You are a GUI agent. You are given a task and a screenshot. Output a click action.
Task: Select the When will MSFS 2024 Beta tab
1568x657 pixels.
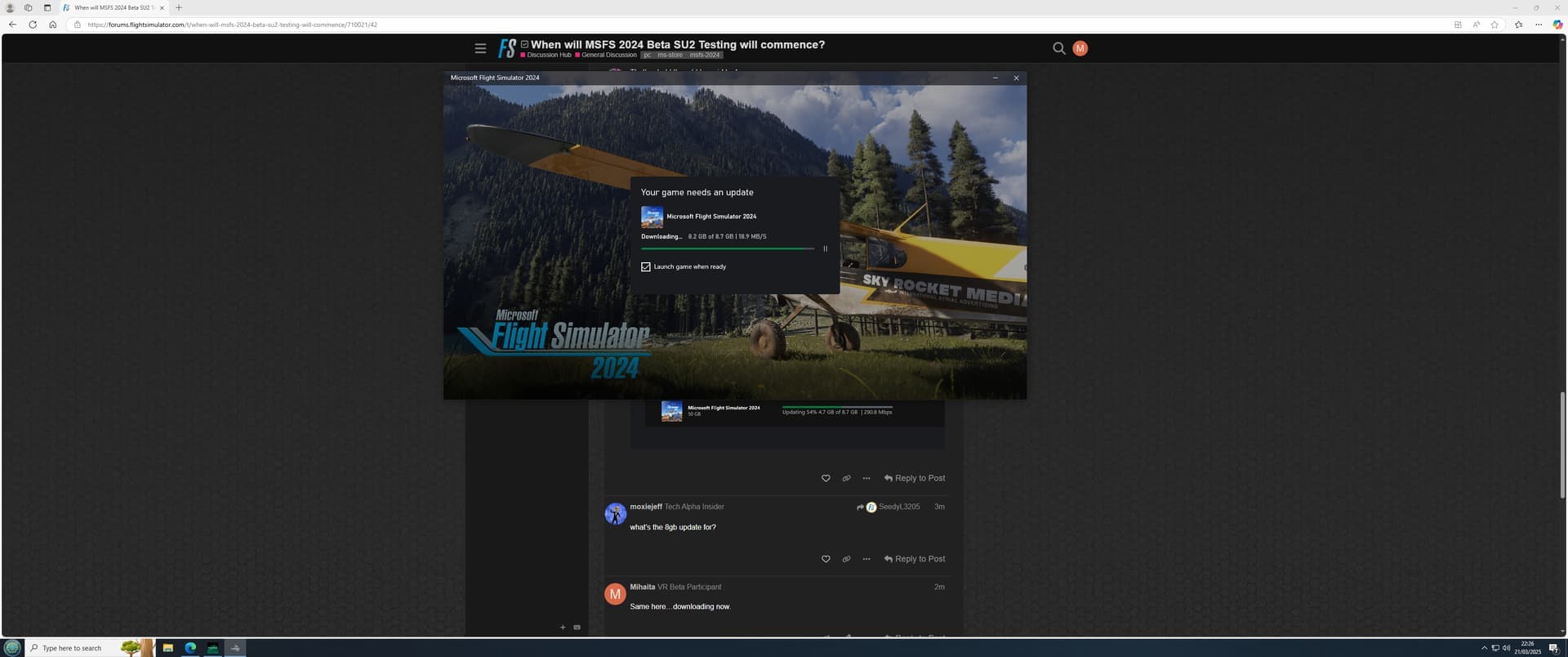coord(114,7)
